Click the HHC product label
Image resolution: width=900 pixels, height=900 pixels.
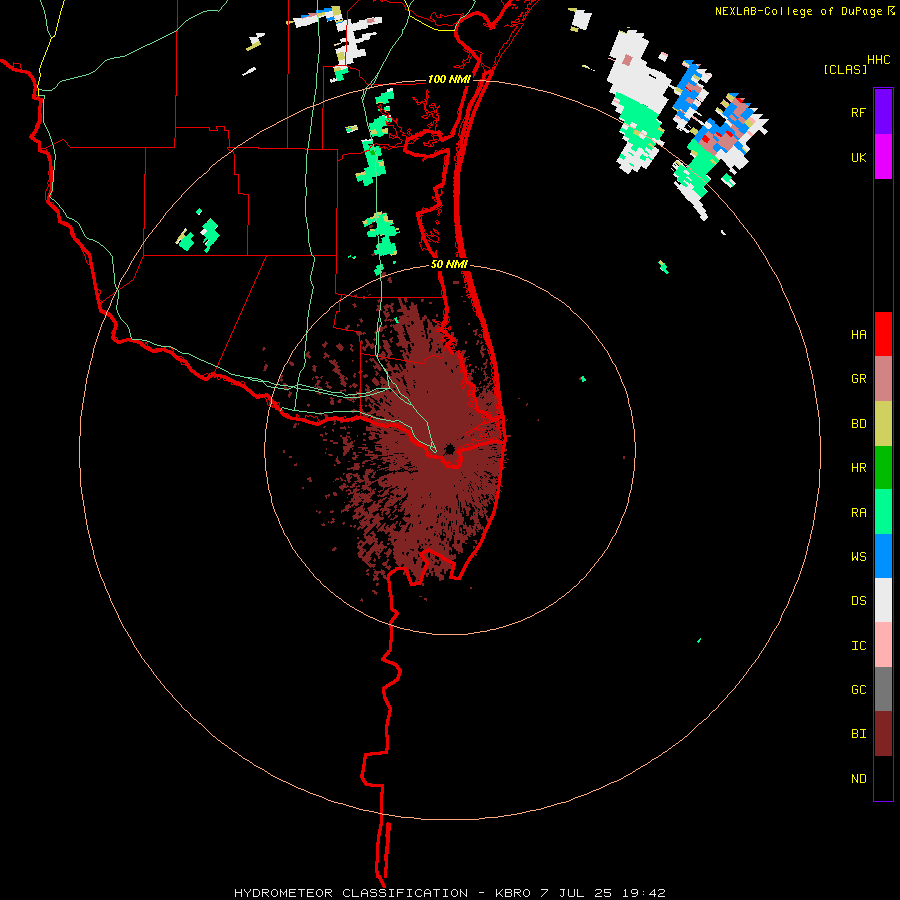[878, 60]
